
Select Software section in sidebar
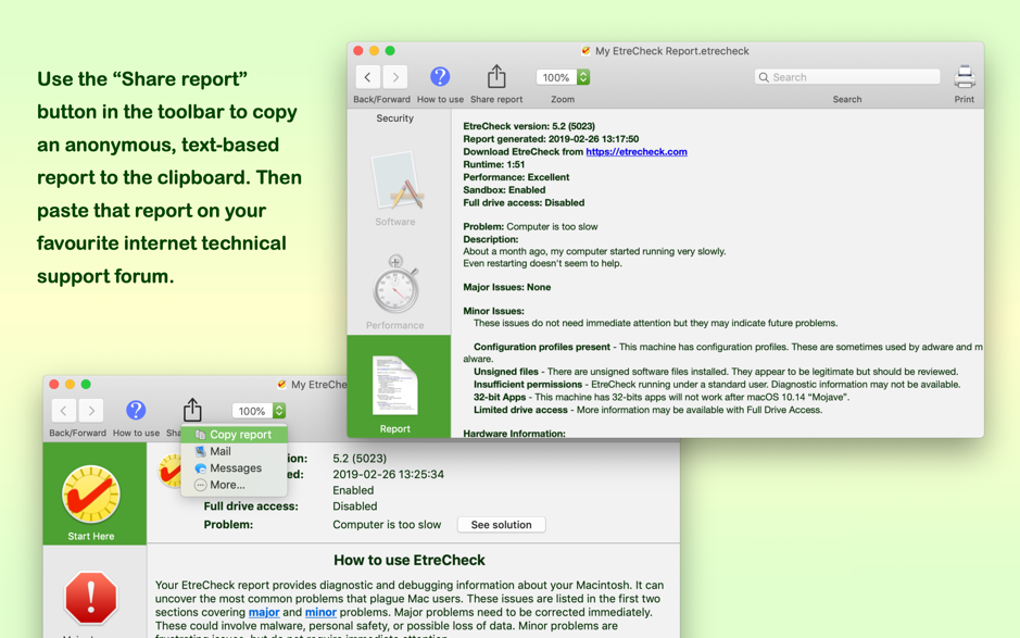(x=395, y=189)
